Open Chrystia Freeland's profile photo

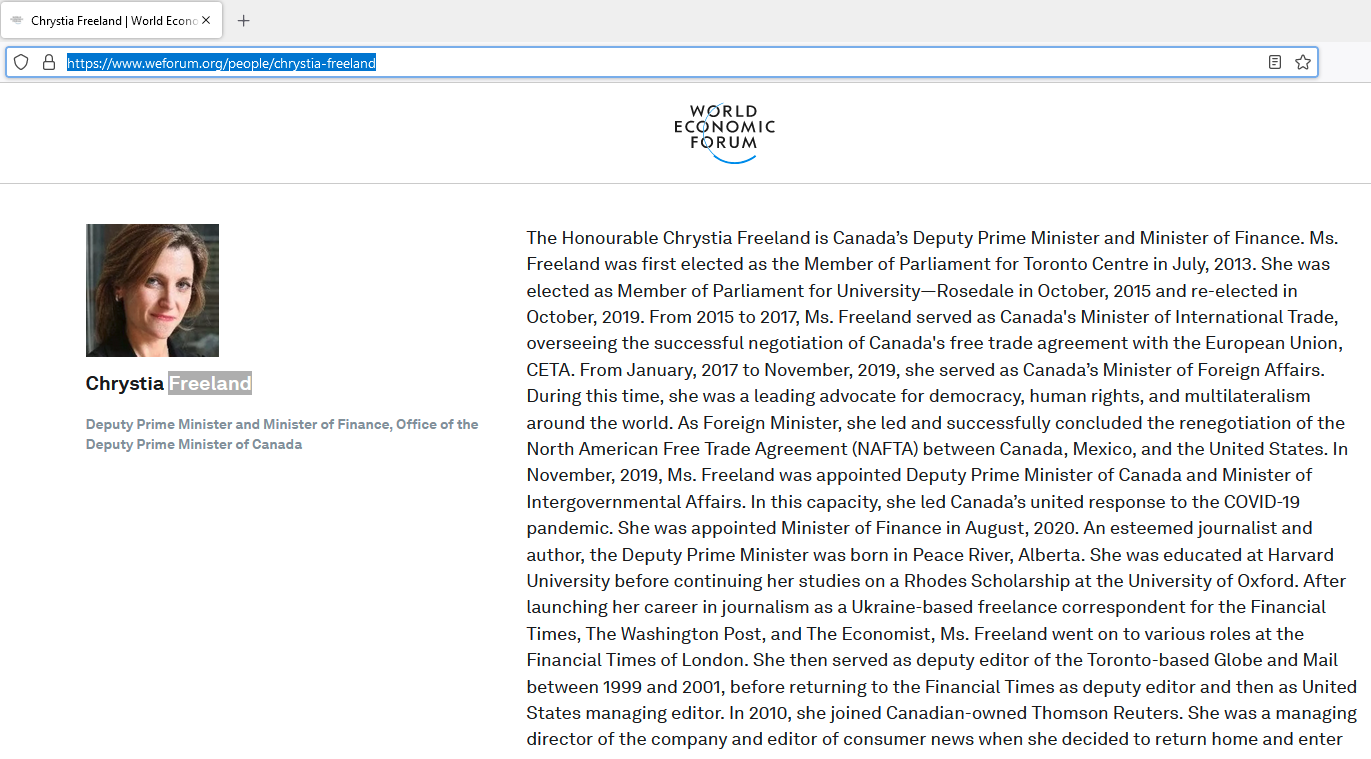click(x=152, y=290)
